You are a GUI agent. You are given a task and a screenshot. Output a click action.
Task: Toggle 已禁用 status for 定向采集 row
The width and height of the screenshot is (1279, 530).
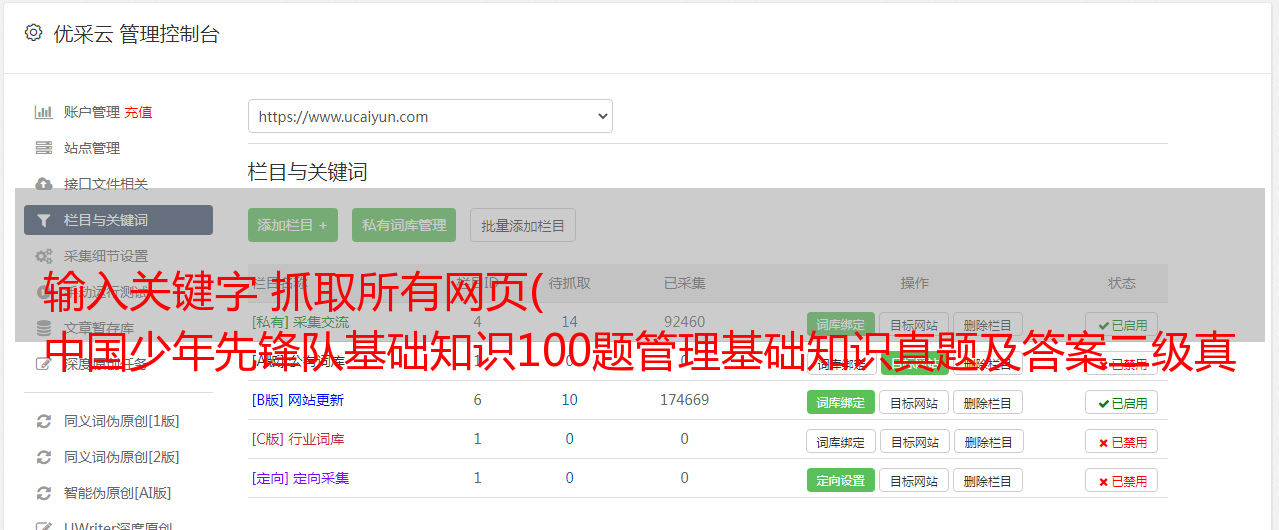pyautogui.click(x=1122, y=480)
